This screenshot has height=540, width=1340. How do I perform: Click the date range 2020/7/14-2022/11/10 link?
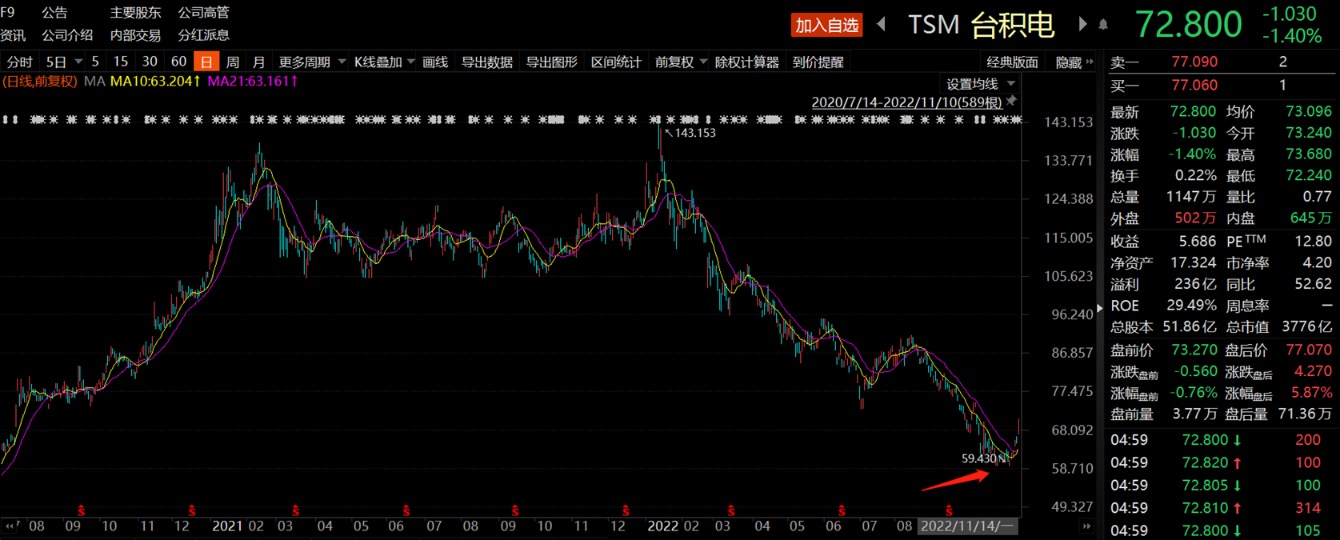coord(907,102)
